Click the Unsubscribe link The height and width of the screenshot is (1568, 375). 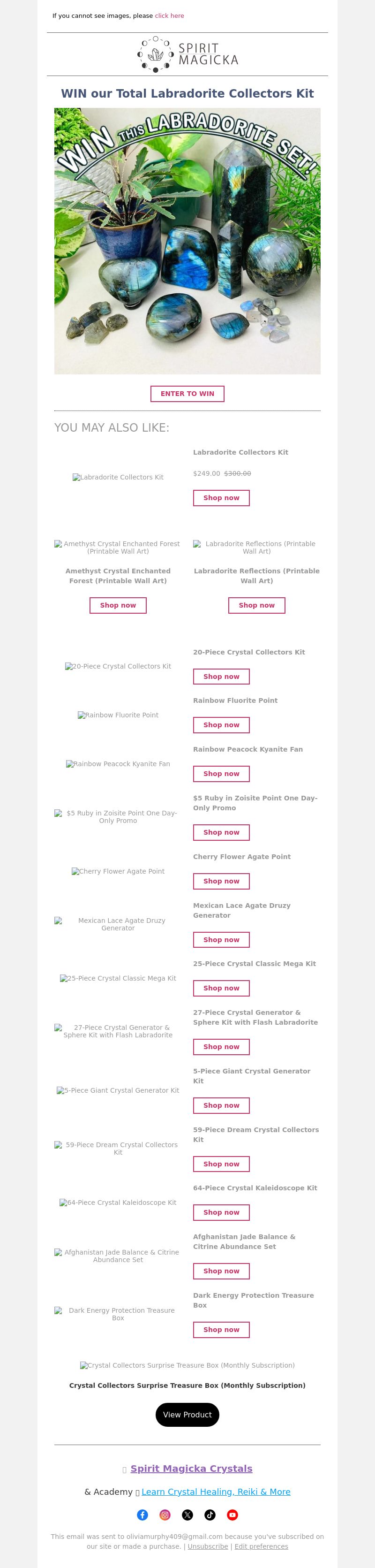click(208, 1546)
